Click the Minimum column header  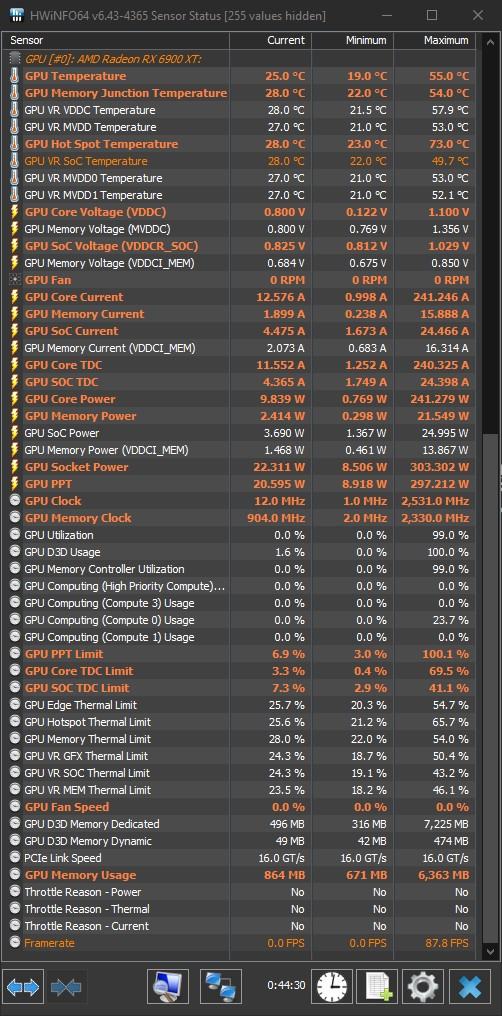(352, 40)
